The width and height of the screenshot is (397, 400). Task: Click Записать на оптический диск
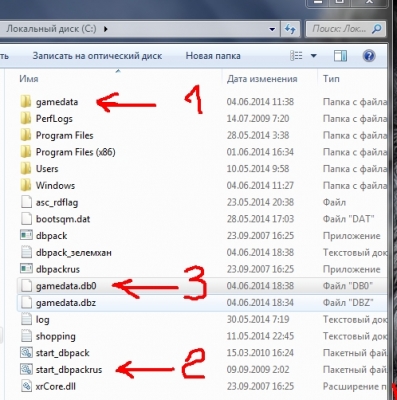(97, 56)
